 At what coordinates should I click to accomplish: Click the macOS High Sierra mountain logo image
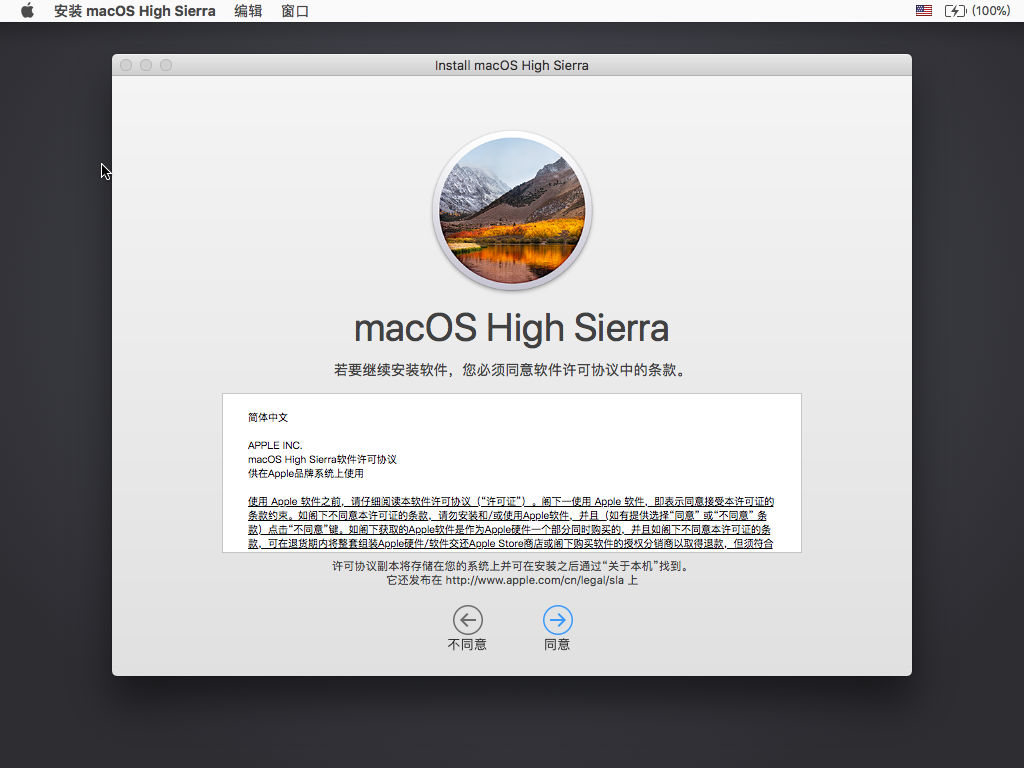[512, 210]
